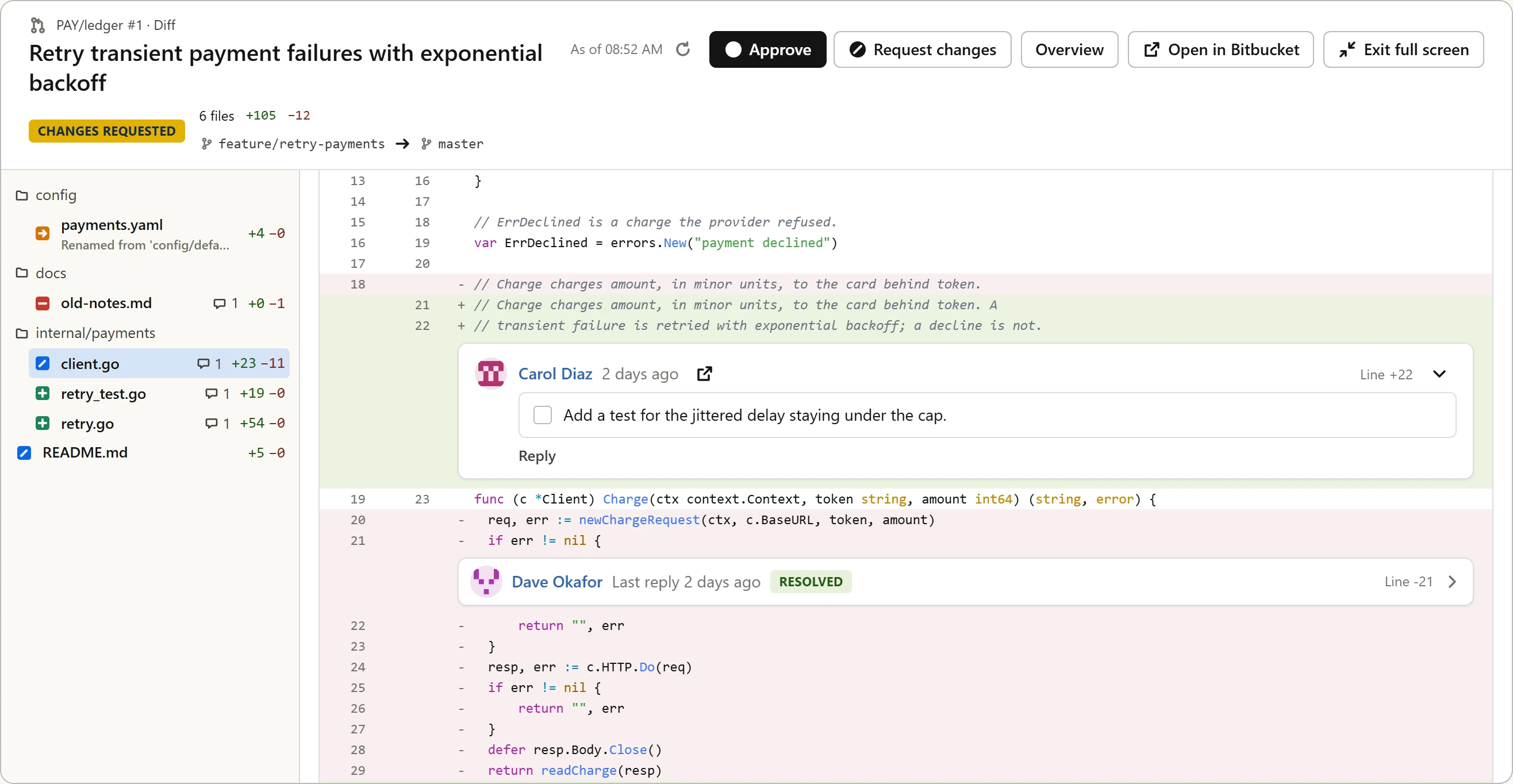Approve the pull request
Viewport: 1513px width, 784px height.
pos(767,49)
